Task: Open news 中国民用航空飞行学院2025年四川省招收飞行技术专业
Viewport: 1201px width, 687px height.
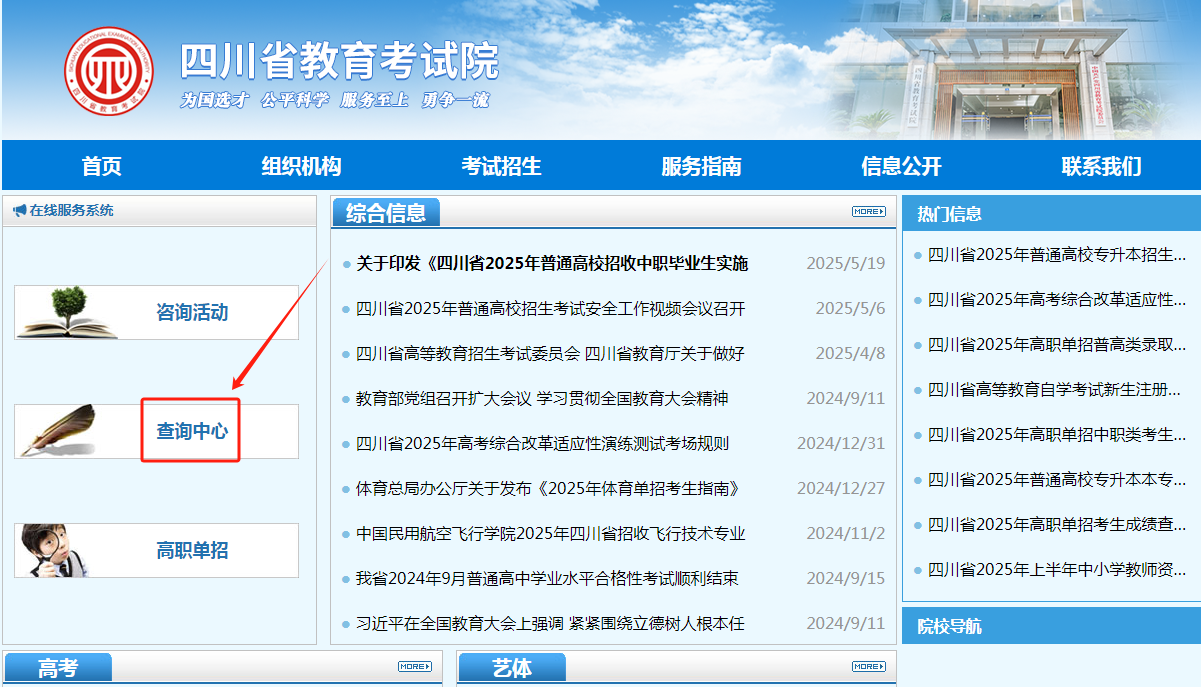Action: 550,533
